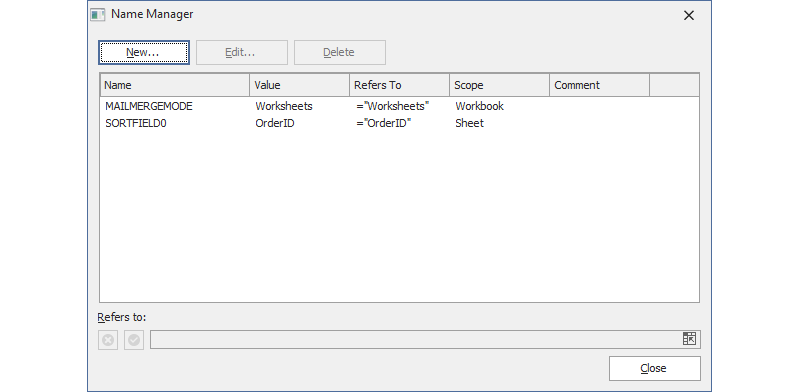The width and height of the screenshot is (800, 392).
Task: Close the Name Manager dialog with X
Action: tap(689, 16)
